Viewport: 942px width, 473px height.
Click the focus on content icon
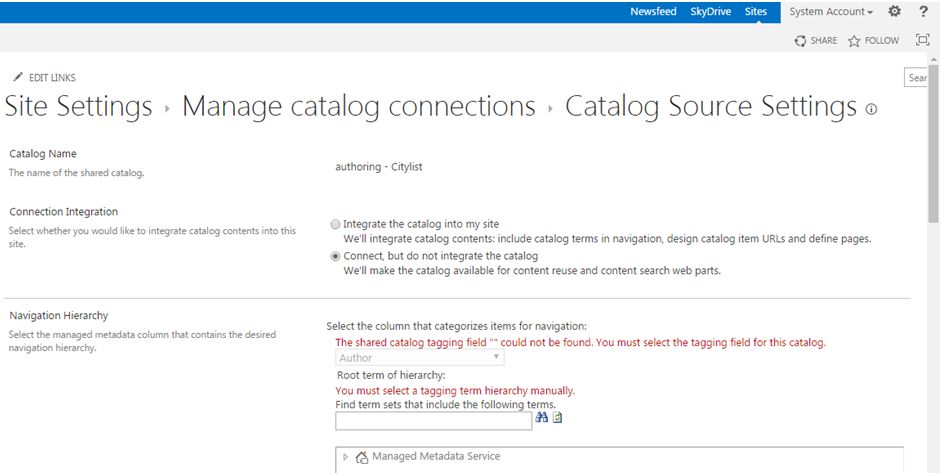click(922, 41)
